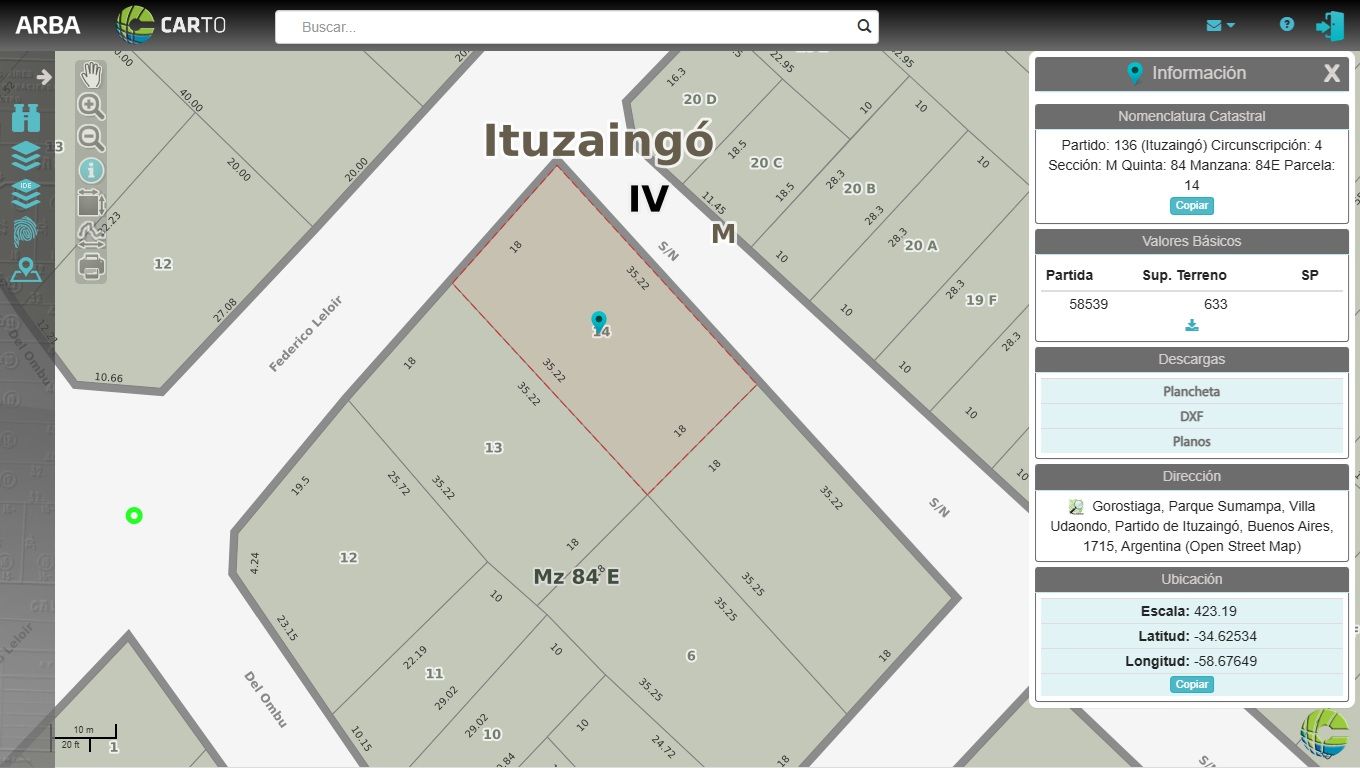Click the Mz 84 E block label
This screenshot has height=768, width=1360.
[576, 577]
